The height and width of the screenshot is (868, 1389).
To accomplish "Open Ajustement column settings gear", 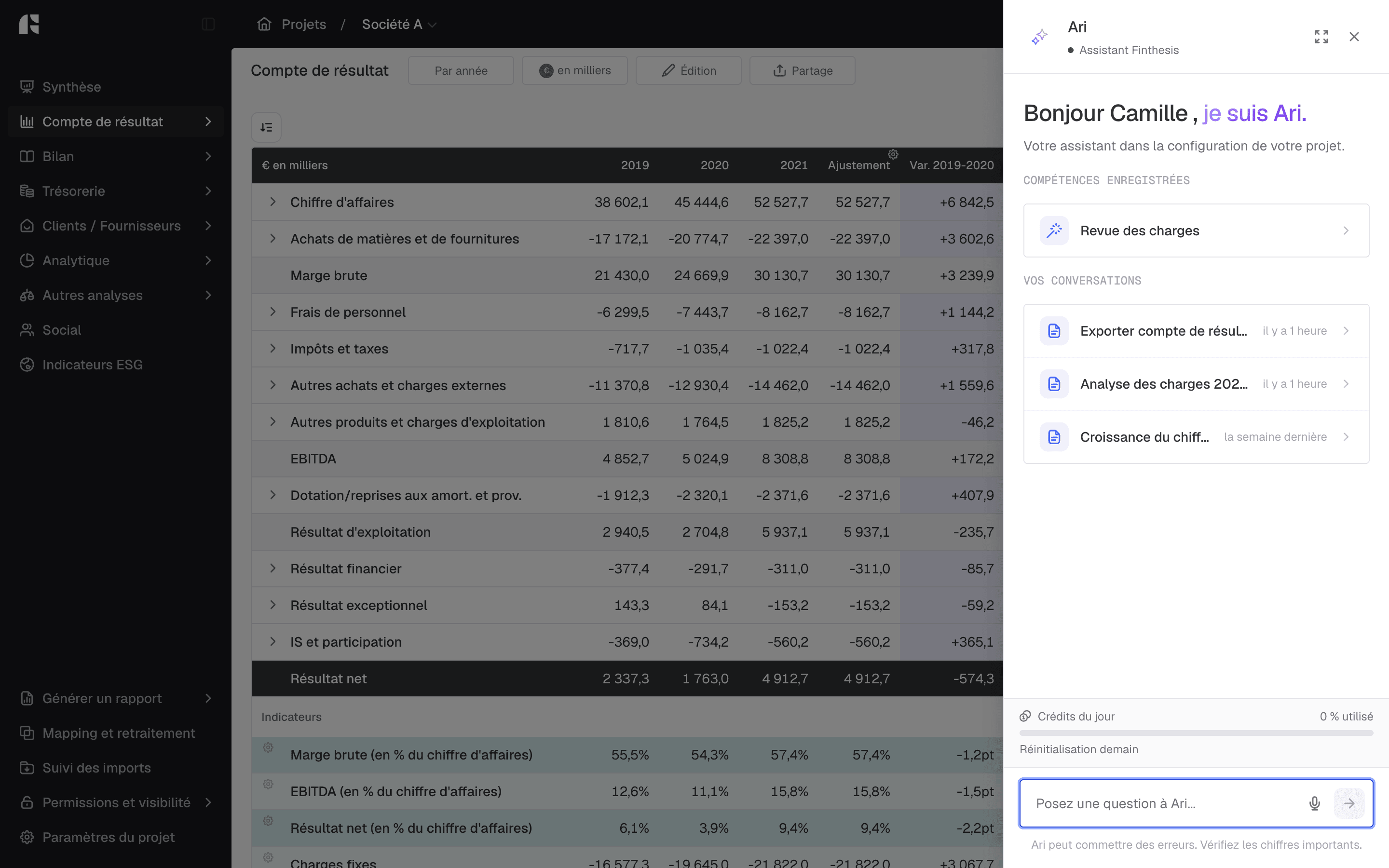I will point(893,154).
